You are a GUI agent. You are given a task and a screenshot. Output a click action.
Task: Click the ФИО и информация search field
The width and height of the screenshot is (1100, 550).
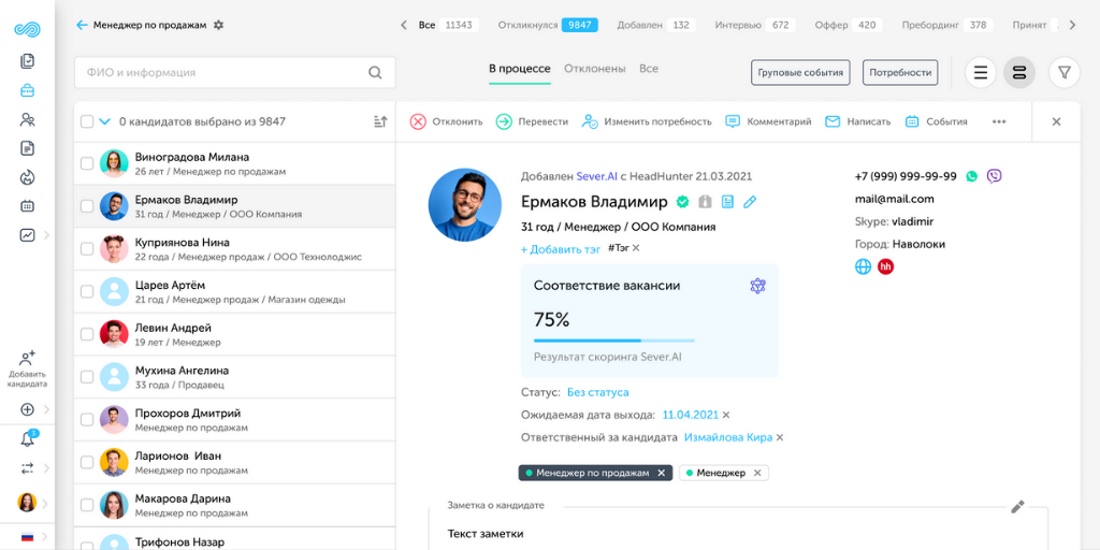point(235,72)
